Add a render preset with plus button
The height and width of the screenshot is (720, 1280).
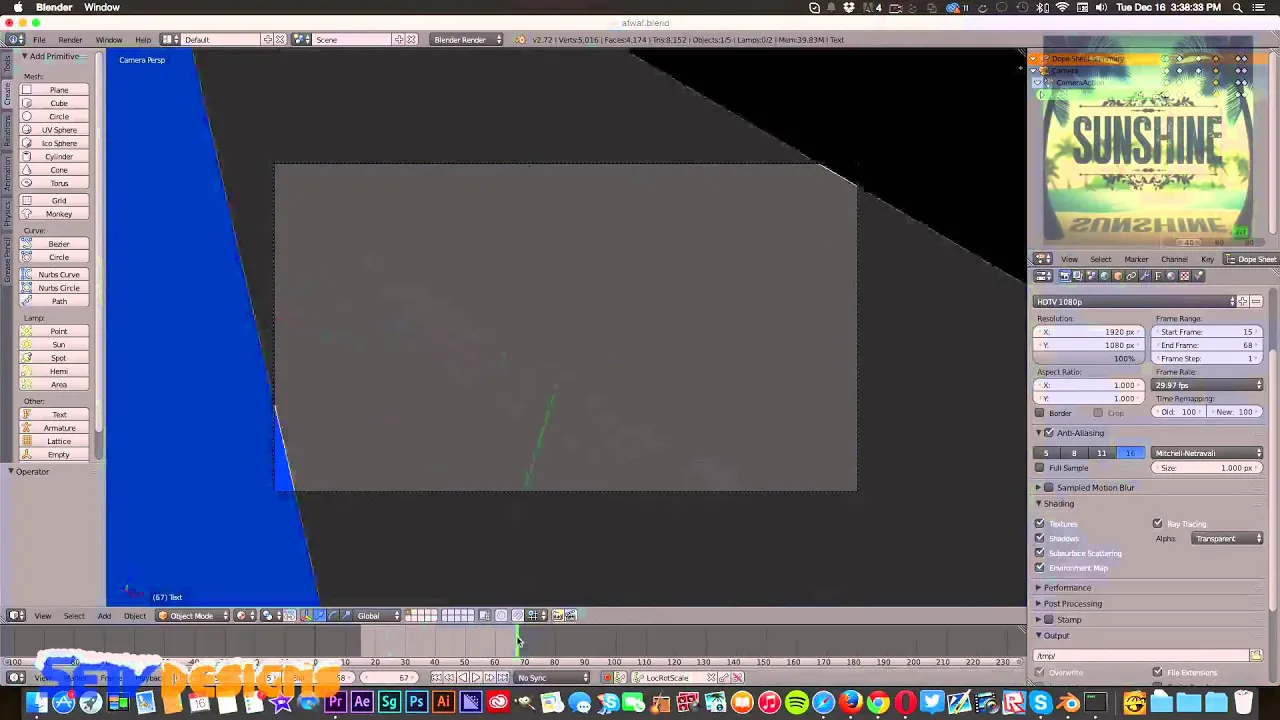click(1243, 302)
